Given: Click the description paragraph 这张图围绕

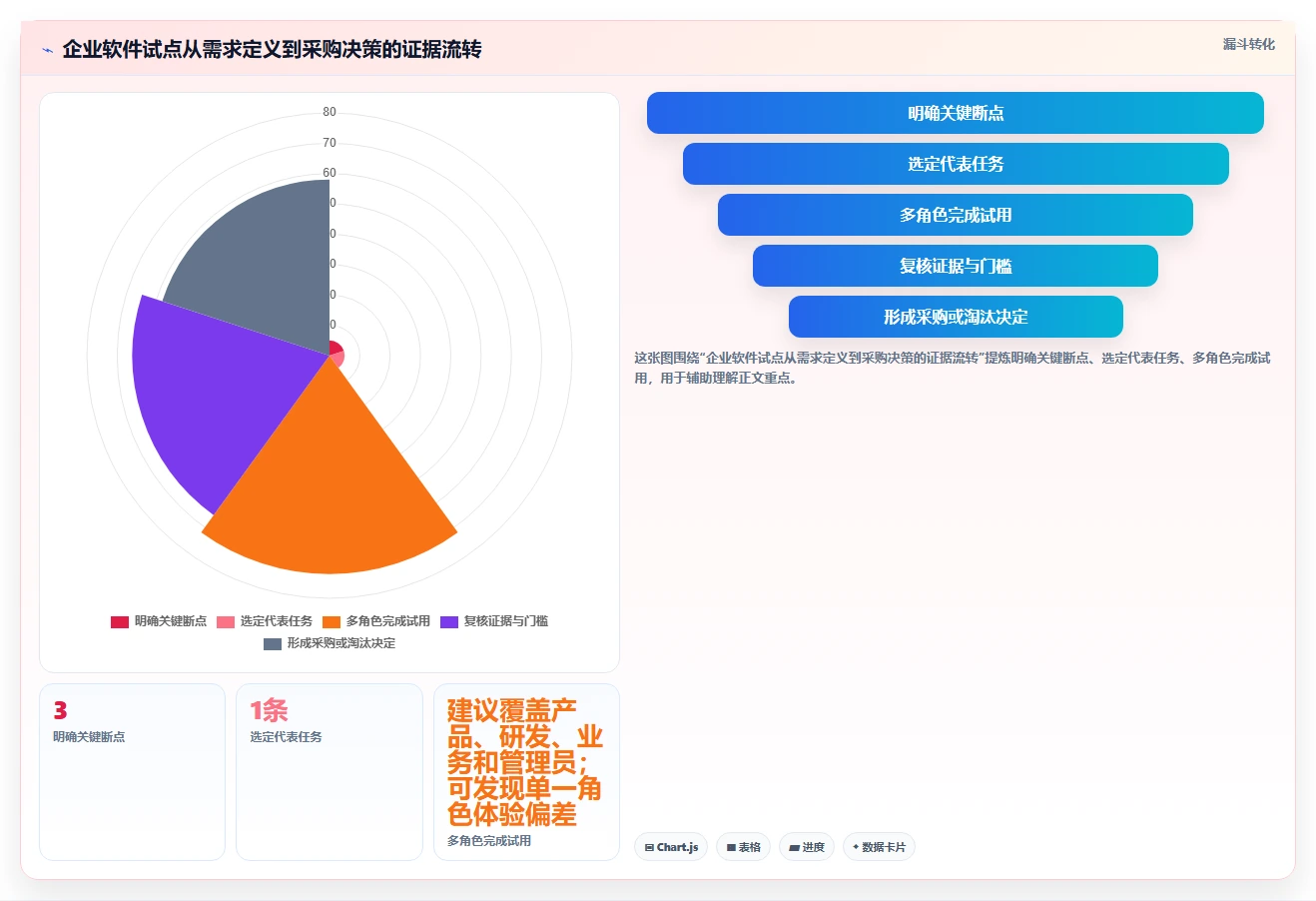Looking at the screenshot, I should pos(953,368).
